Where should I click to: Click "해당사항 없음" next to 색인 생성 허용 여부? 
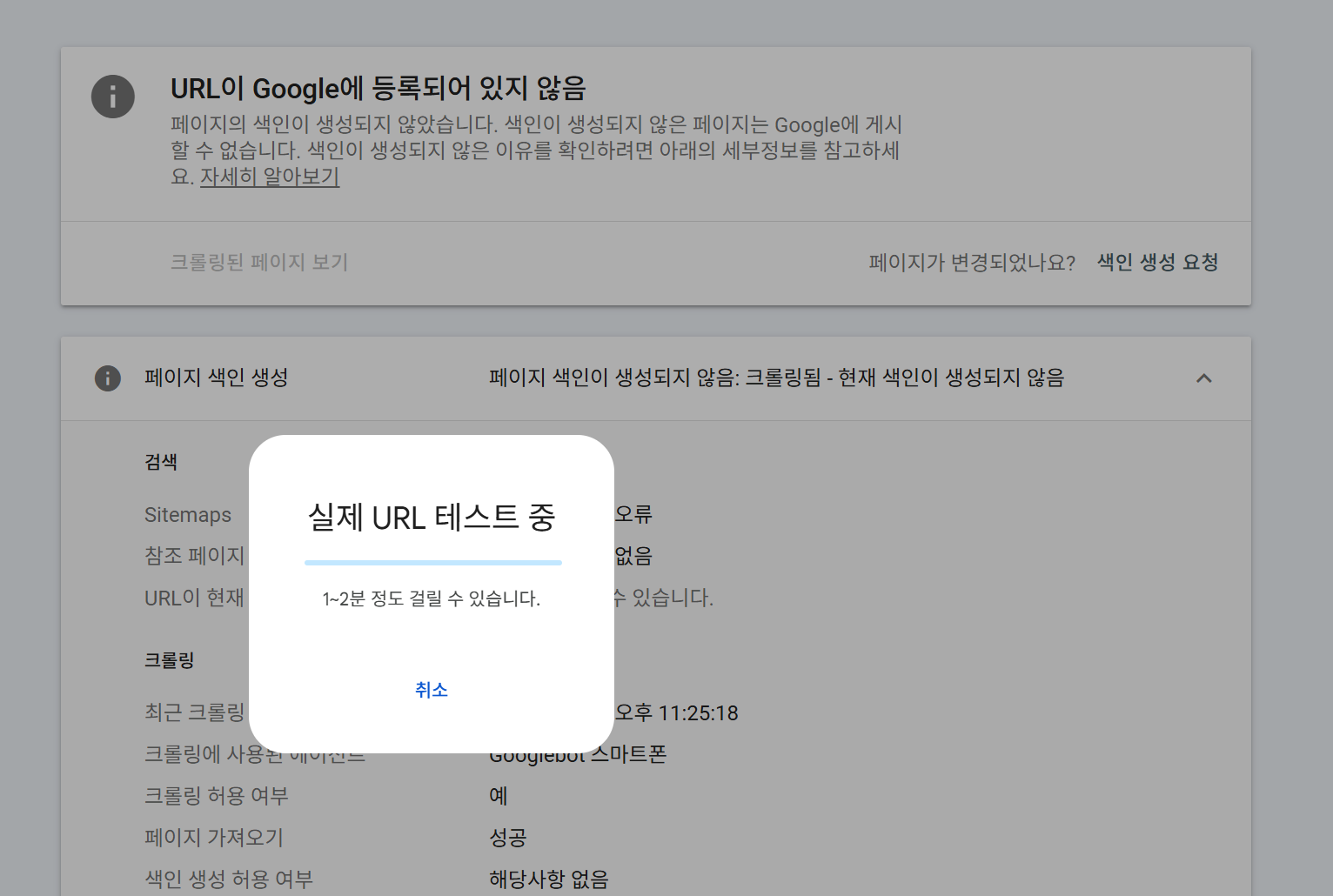point(548,878)
